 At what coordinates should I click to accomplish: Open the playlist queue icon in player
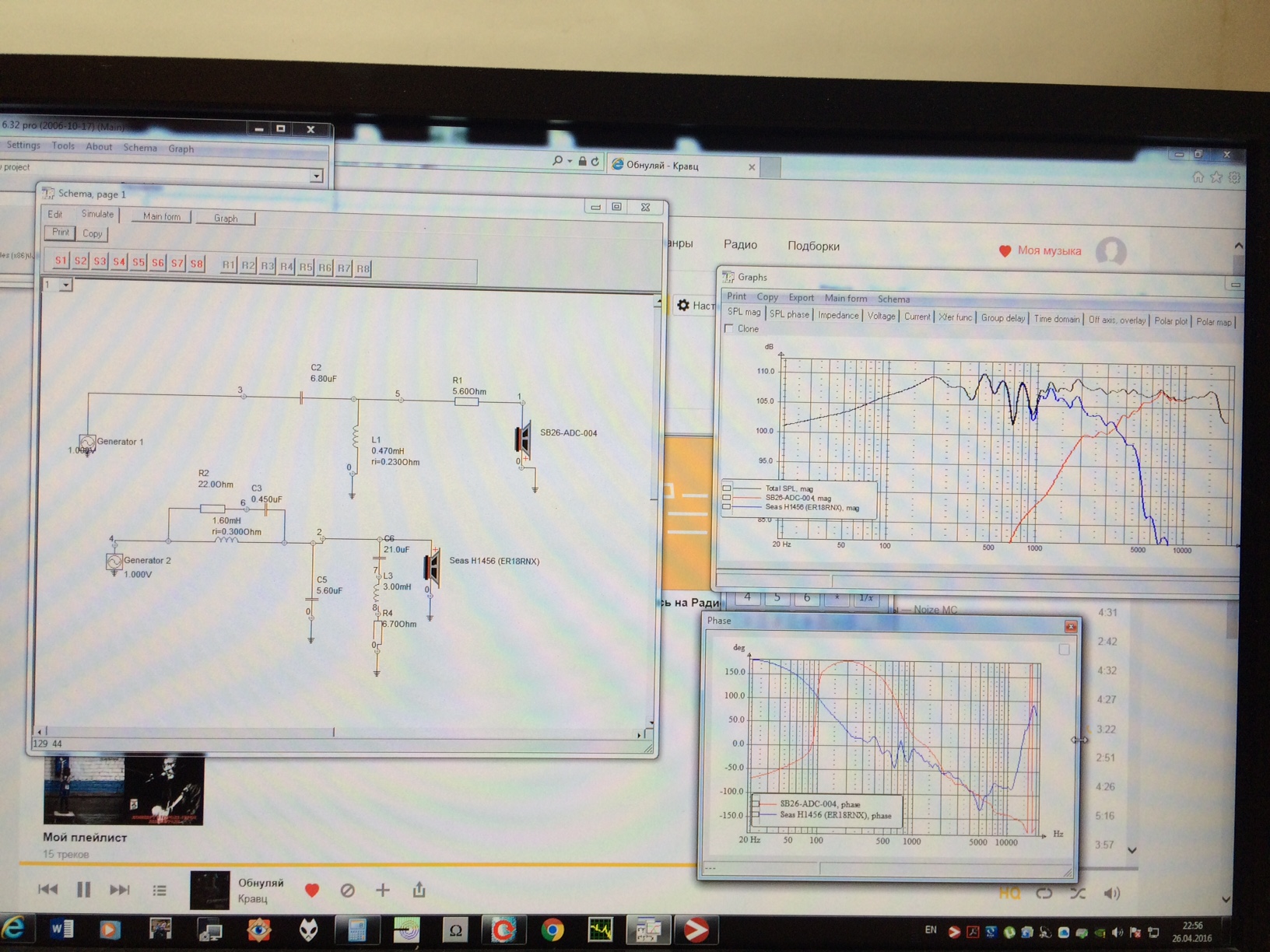pyautogui.click(x=160, y=890)
